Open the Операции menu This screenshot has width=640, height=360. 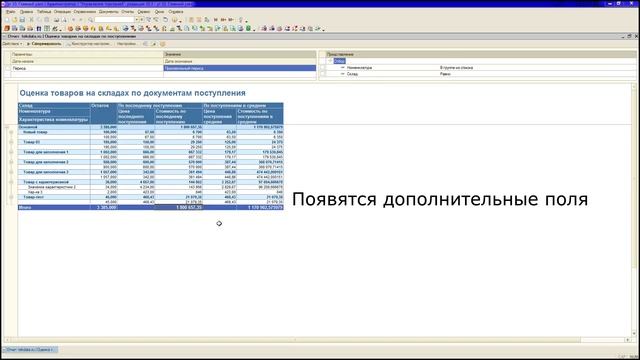pyautogui.click(x=62, y=12)
